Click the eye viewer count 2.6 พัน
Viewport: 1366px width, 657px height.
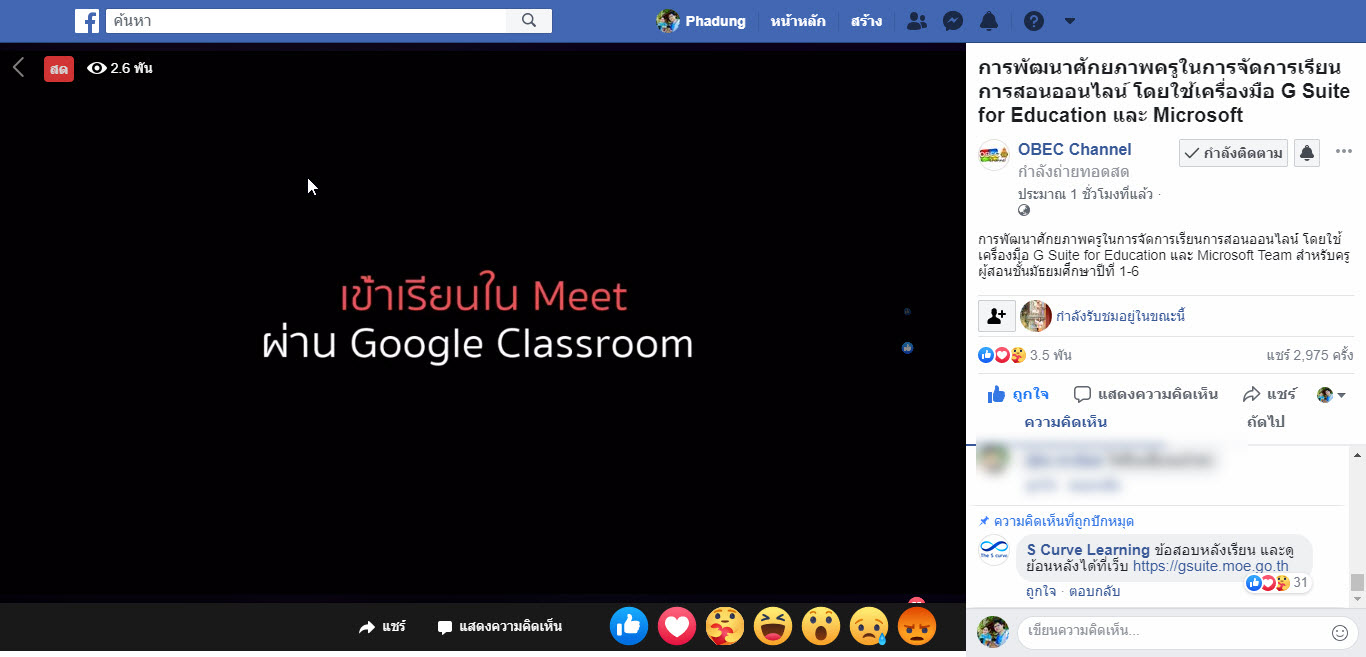coord(120,68)
